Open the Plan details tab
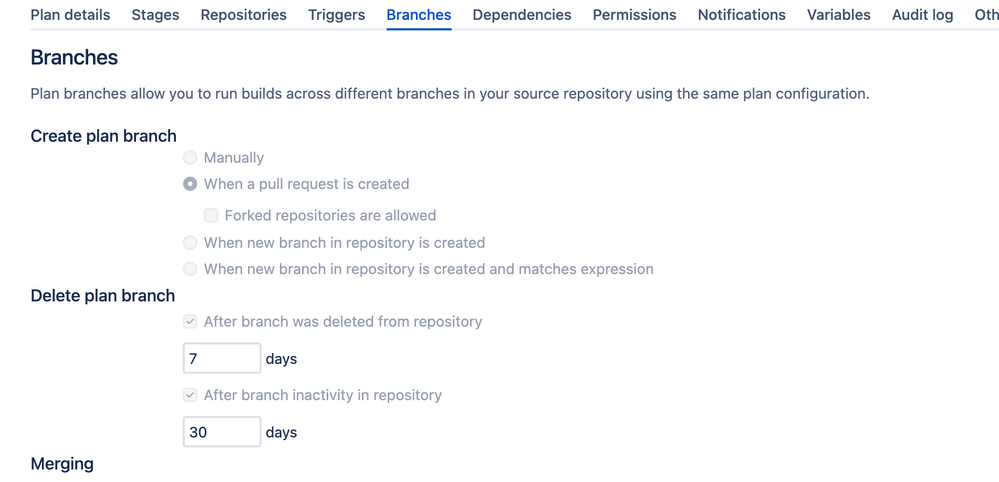Screen dimensions: 999x482 click(70, 15)
